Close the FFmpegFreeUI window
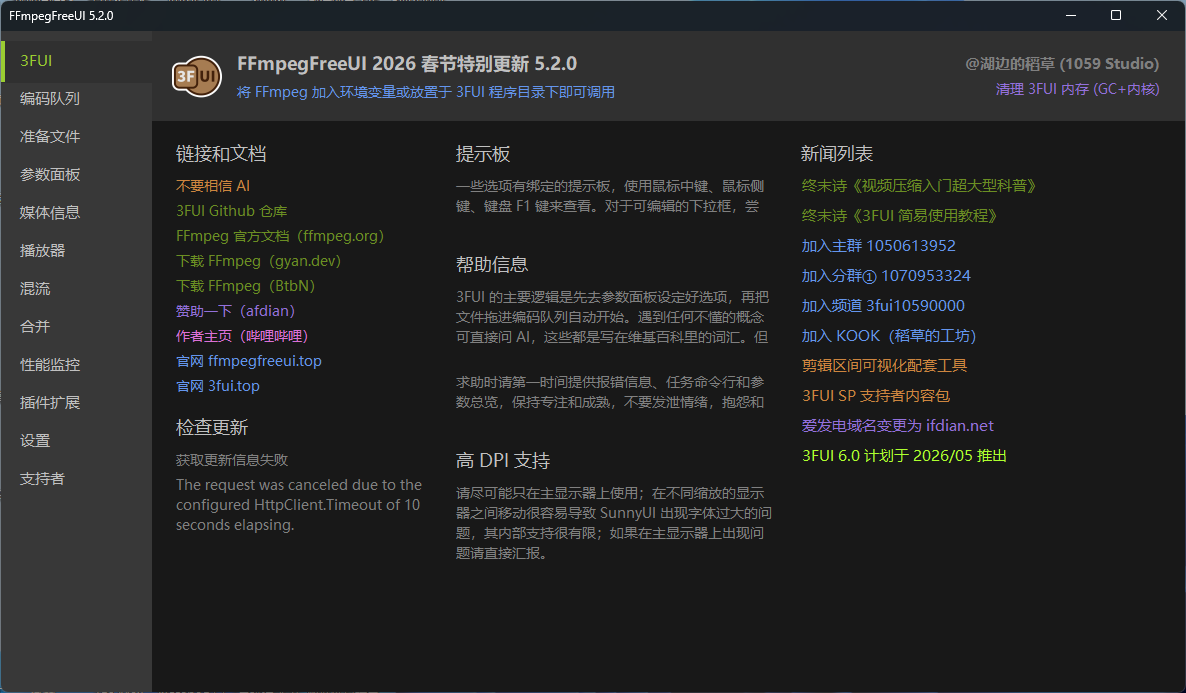The height and width of the screenshot is (693, 1186). 1162,15
